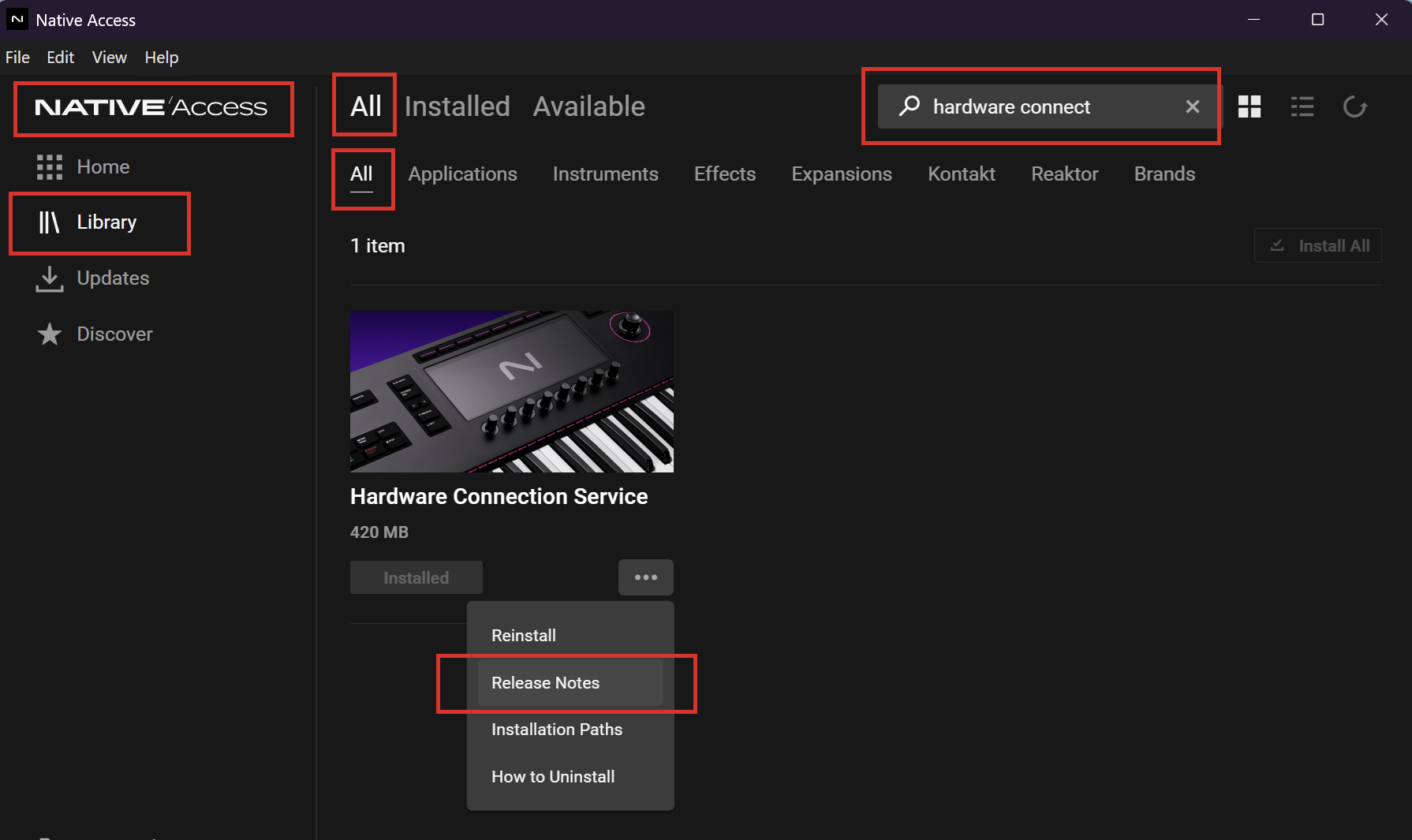Click the Hardware Connection Service title
The image size is (1412, 840).
499,496
